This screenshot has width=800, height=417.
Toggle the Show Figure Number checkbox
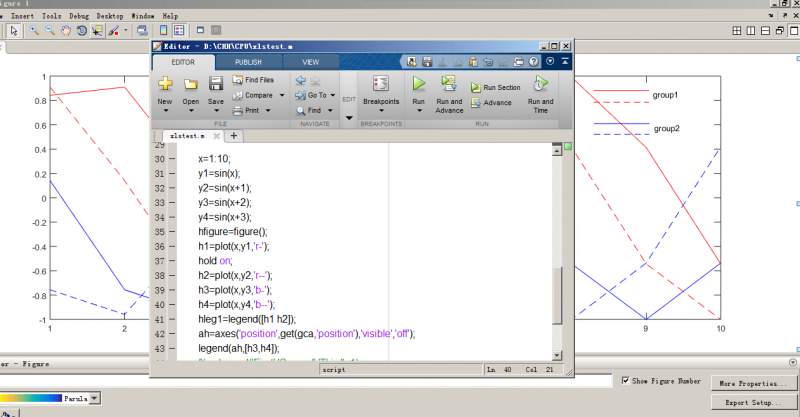point(625,381)
